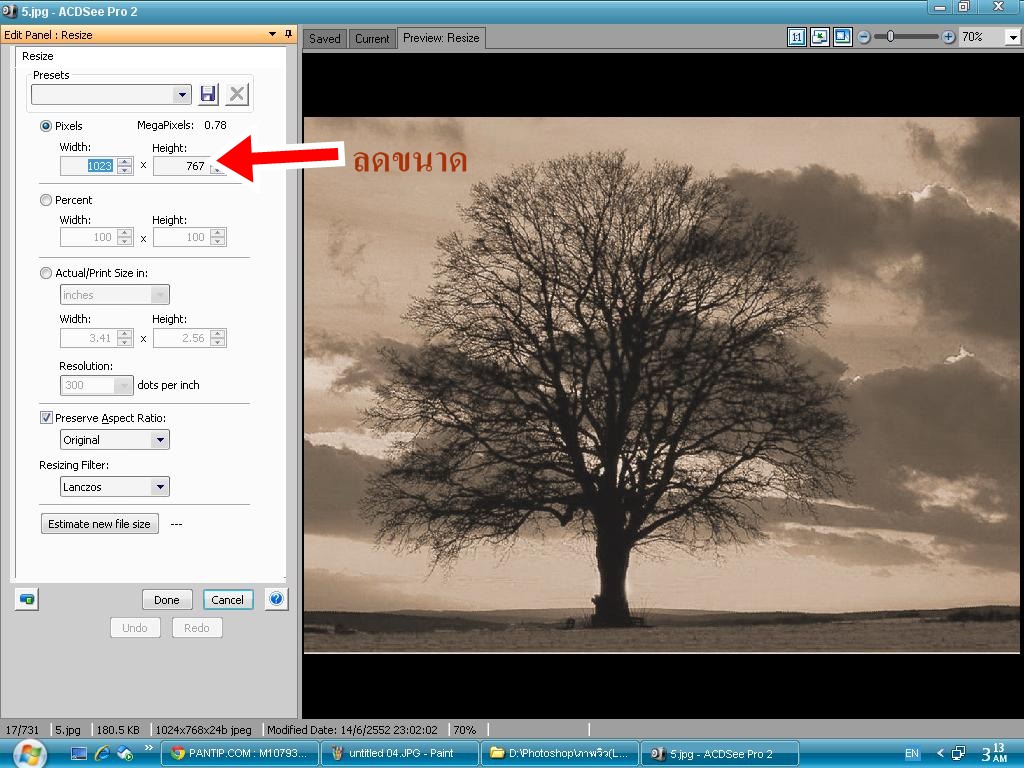Click the show full screen preview icon
The height and width of the screenshot is (768, 1024).
(x=842, y=37)
